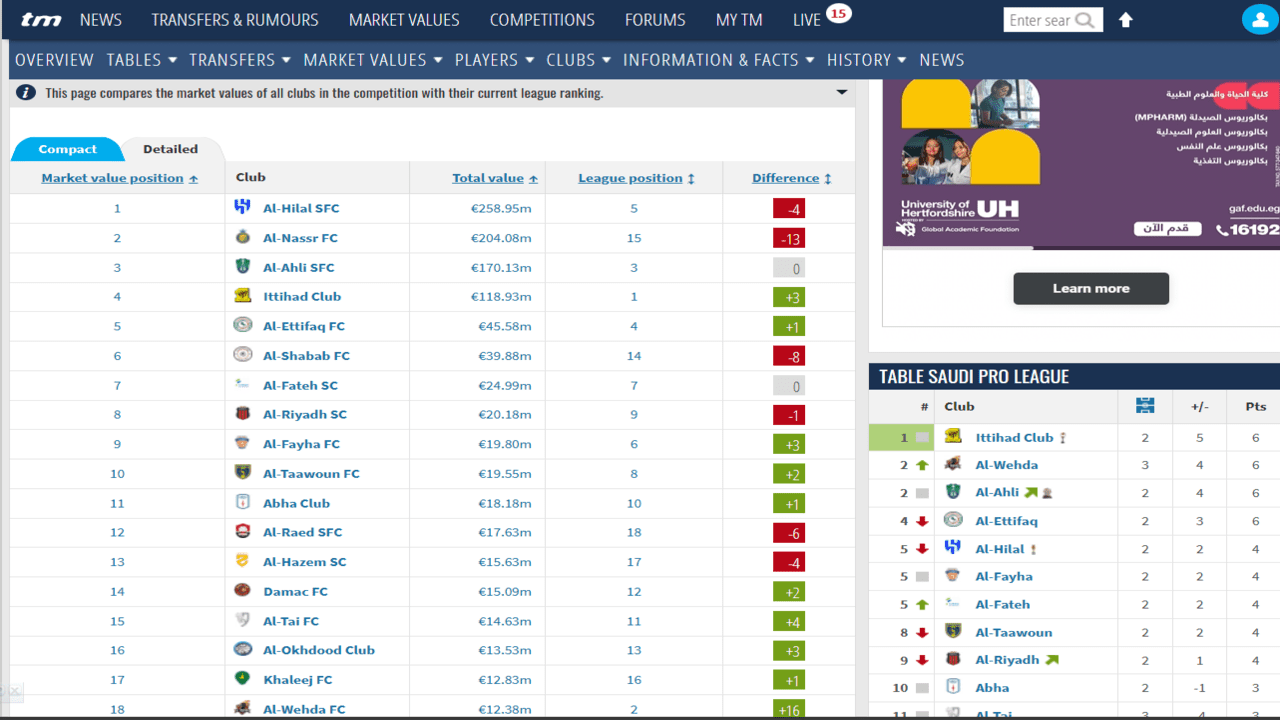Open Al-Hilal SFC club link
1280x720 pixels.
[301, 208]
